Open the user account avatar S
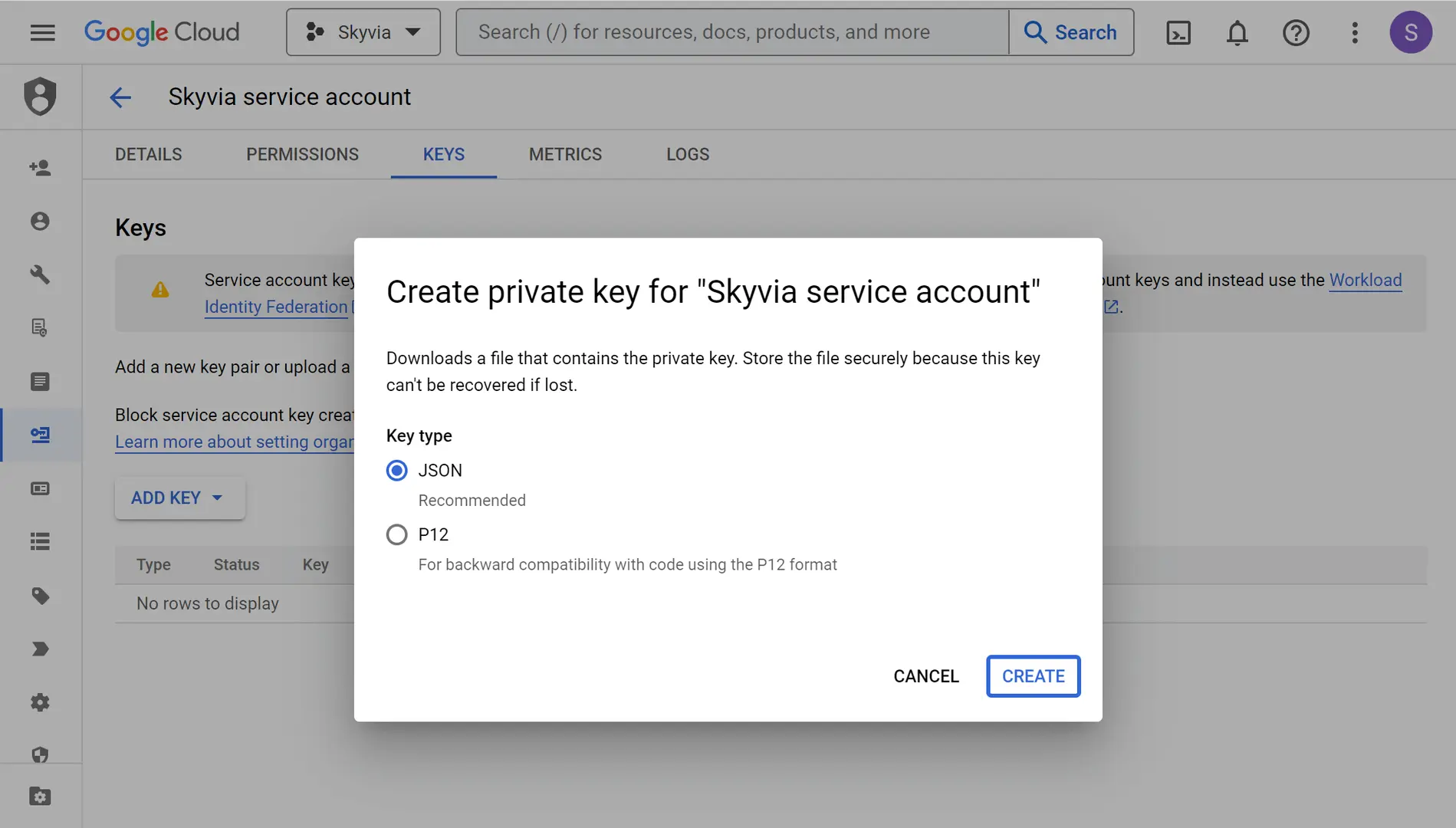Screen dimensions: 1456x828 coord(1411,32)
